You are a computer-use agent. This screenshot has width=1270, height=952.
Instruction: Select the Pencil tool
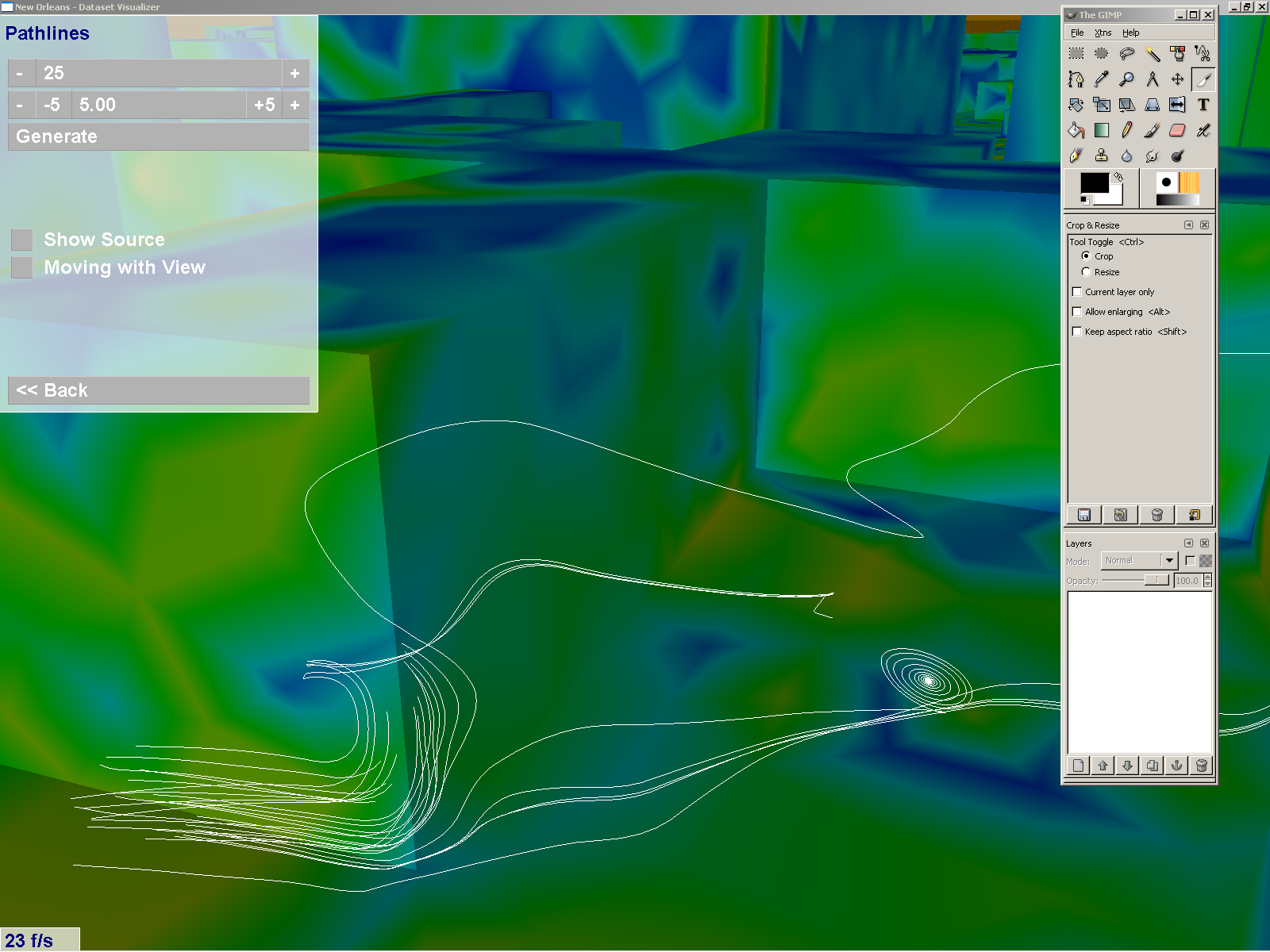click(1126, 130)
